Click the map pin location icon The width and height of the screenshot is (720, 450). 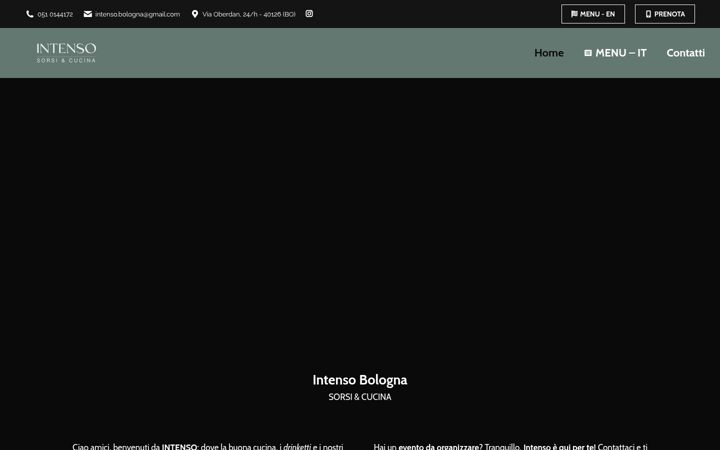(195, 14)
